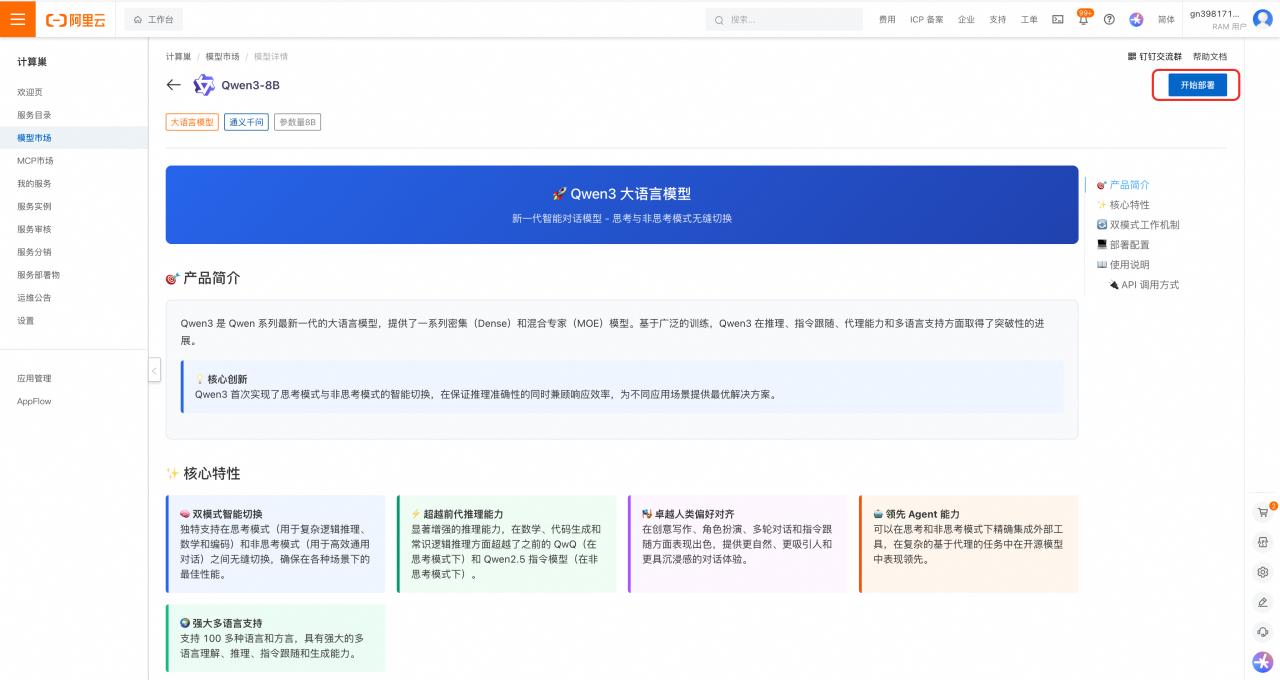This screenshot has height=680, width=1280.
Task: Open AI assistant icon in top bar
Action: click(x=1136, y=19)
